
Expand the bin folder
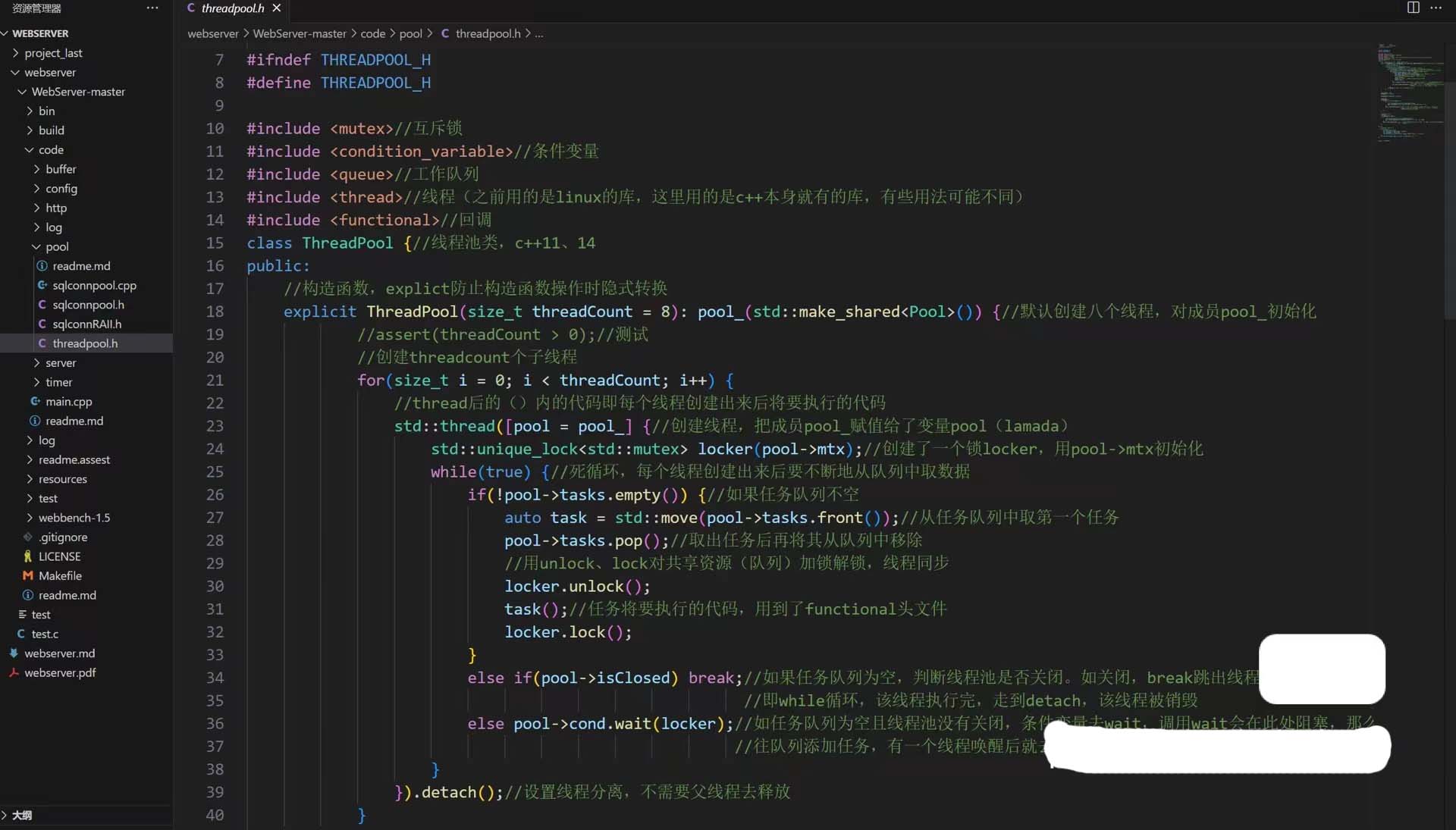86,111
